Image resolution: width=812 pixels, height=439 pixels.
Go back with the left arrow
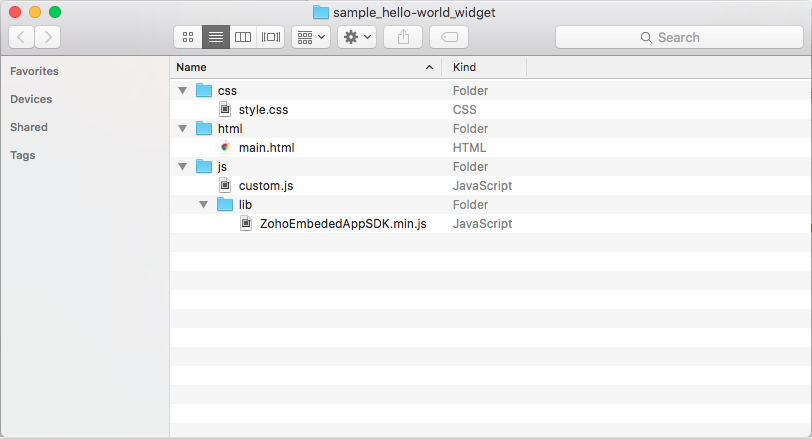(22, 37)
